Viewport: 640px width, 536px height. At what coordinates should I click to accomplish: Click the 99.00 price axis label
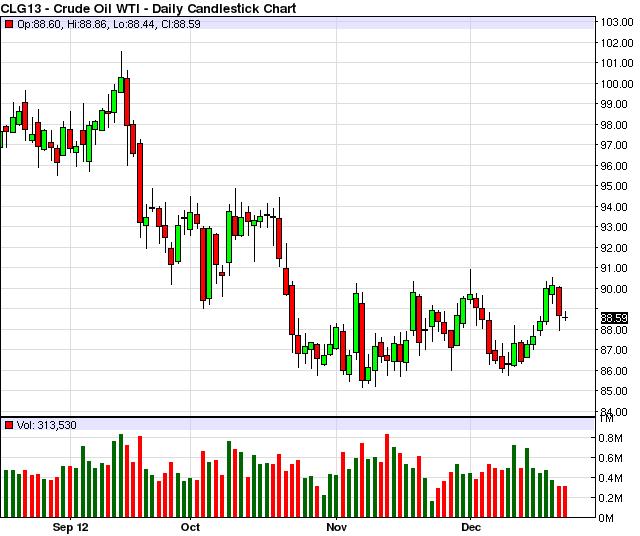pos(614,105)
